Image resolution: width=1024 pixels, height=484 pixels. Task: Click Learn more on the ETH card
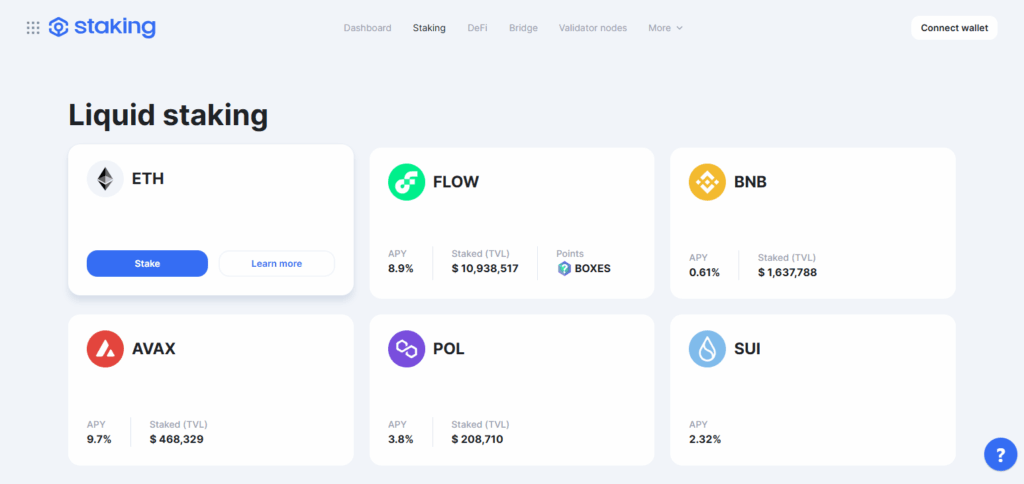[x=277, y=264]
